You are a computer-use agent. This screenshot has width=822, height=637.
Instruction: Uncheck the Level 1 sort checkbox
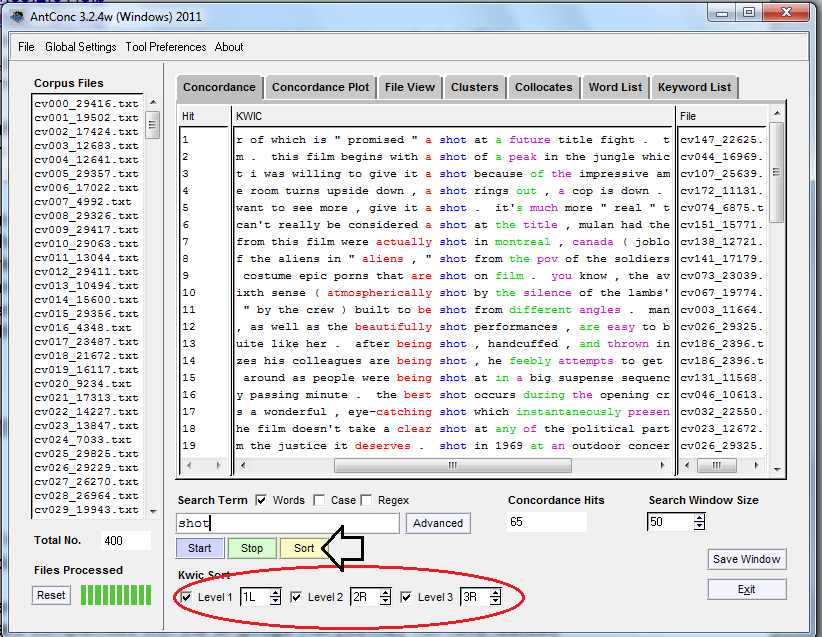click(x=184, y=597)
